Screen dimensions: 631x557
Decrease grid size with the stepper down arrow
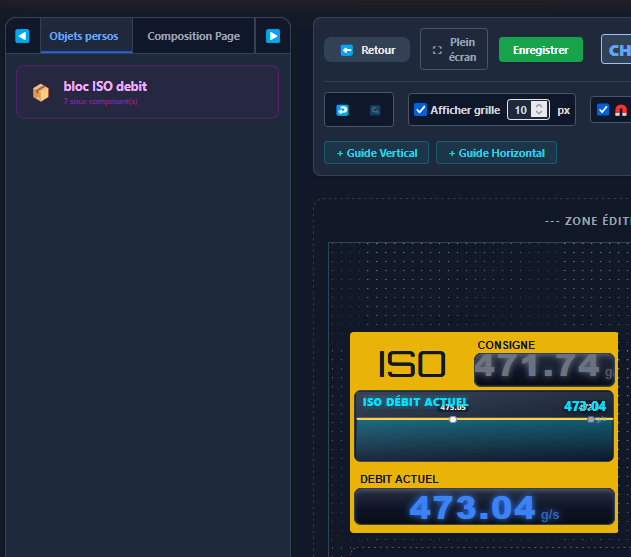(x=539, y=113)
